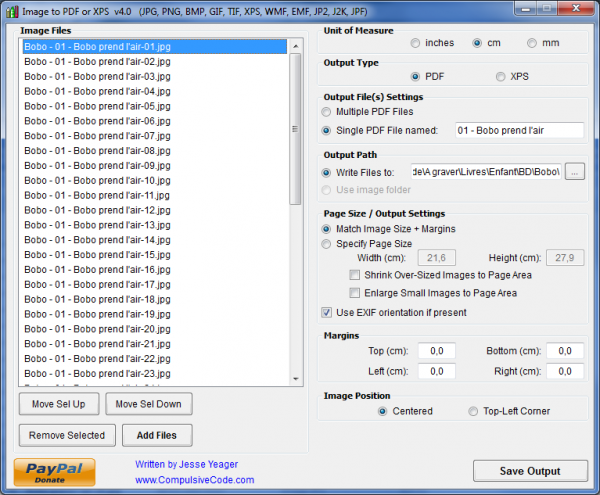Select Specify Page Size option
Screen dimensions: 600x495
tap(327, 243)
